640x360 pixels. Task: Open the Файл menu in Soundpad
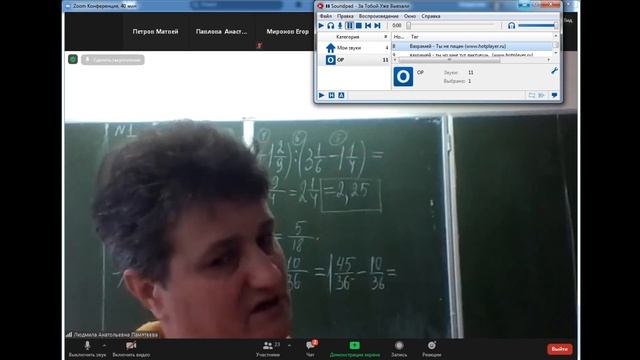click(x=326, y=16)
